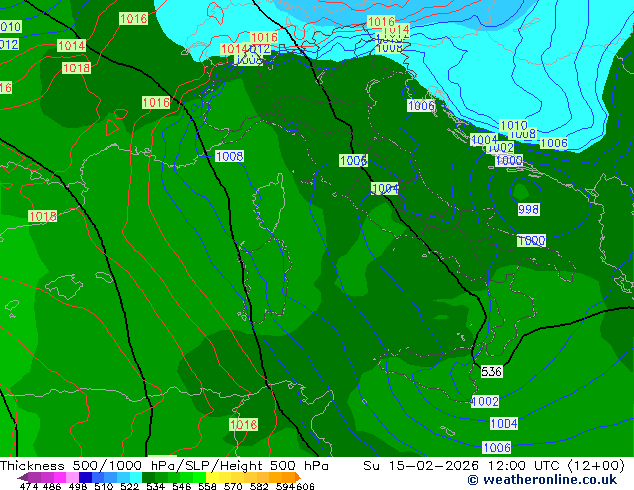Click the brightest green legend swatch before yellow
634x490 pixels.
[200, 477]
